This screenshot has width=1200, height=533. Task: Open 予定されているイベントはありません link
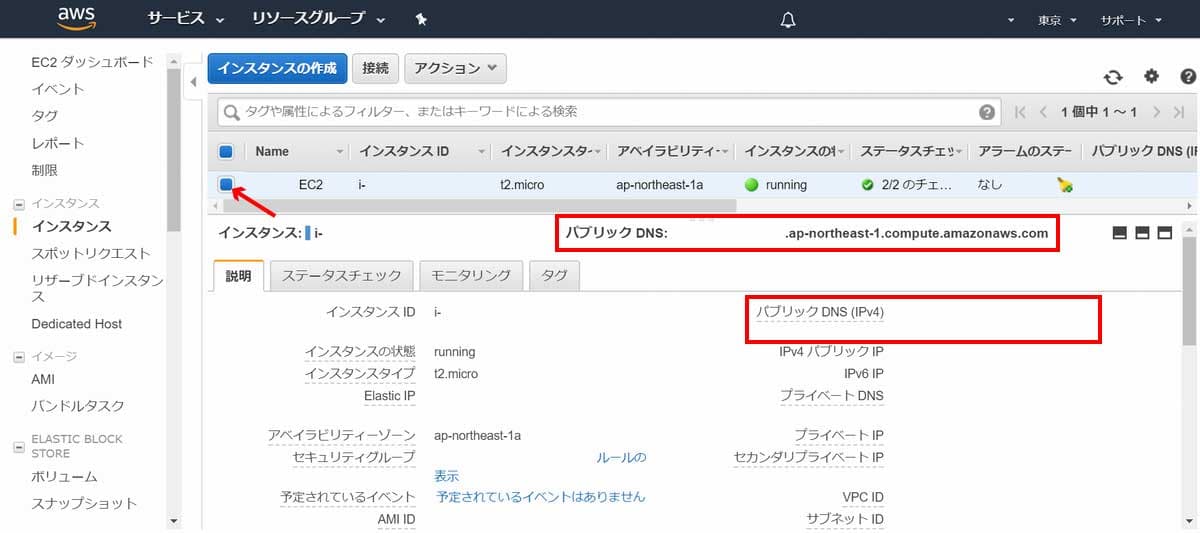[x=541, y=496]
